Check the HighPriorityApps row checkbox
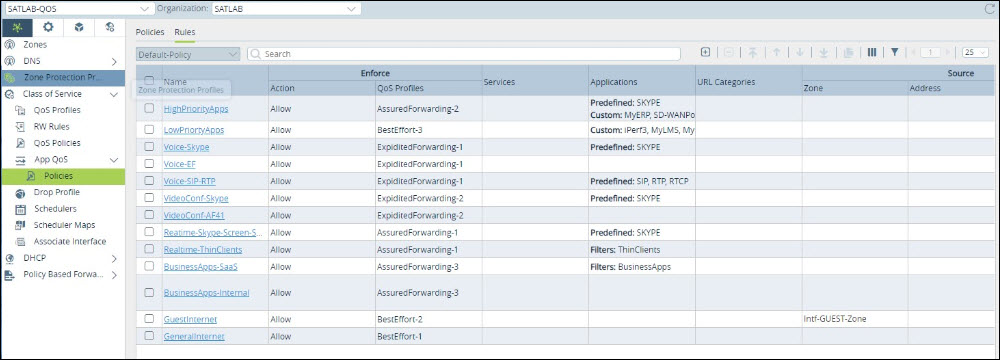The width and height of the screenshot is (1000, 360). pos(149,109)
